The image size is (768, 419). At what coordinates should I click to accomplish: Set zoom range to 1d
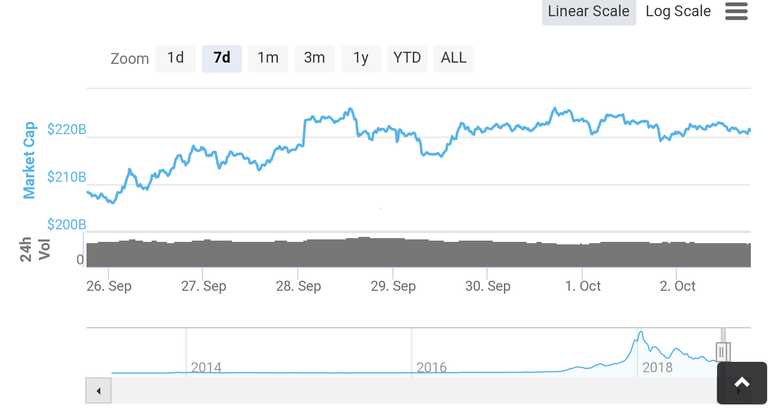[x=175, y=58]
